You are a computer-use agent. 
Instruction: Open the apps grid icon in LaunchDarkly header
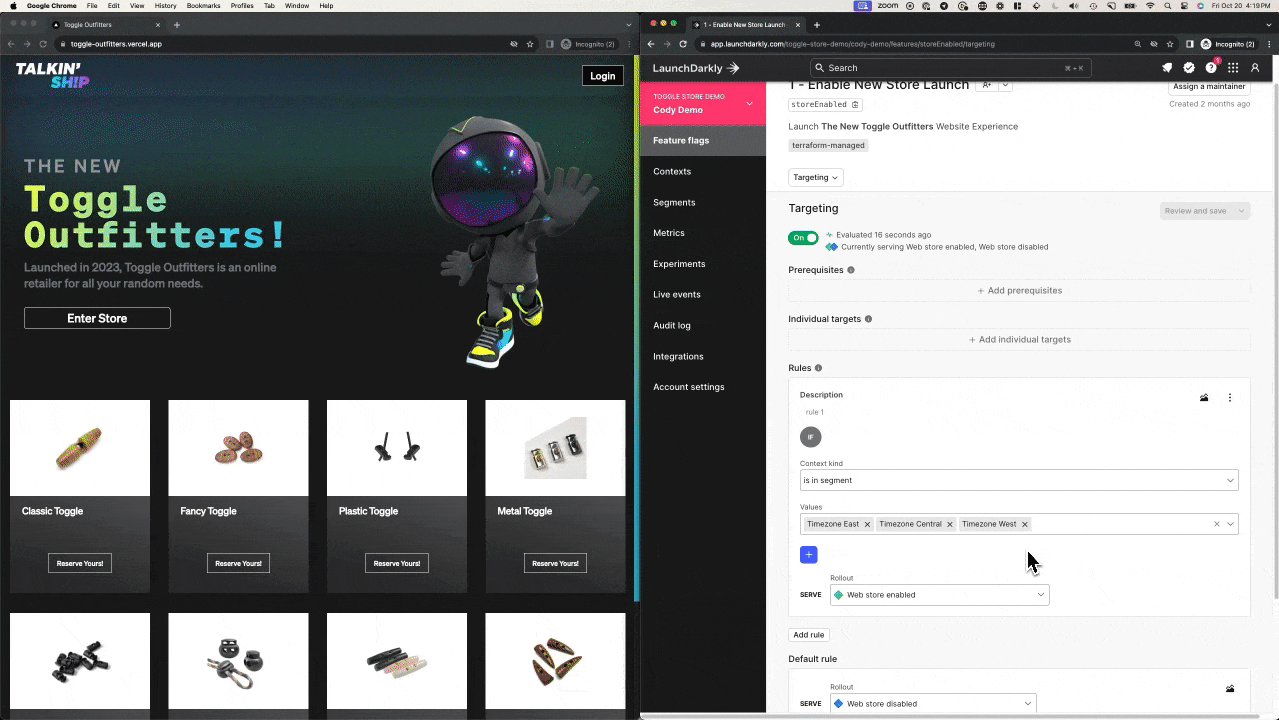point(1233,68)
